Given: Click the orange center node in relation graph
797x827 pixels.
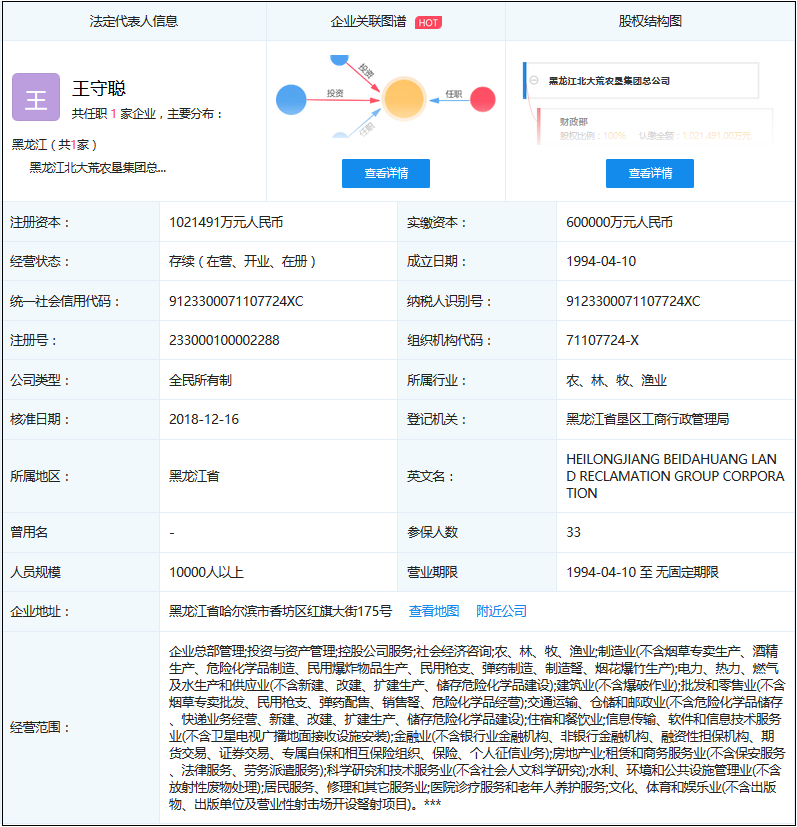Looking at the screenshot, I should [x=404, y=99].
